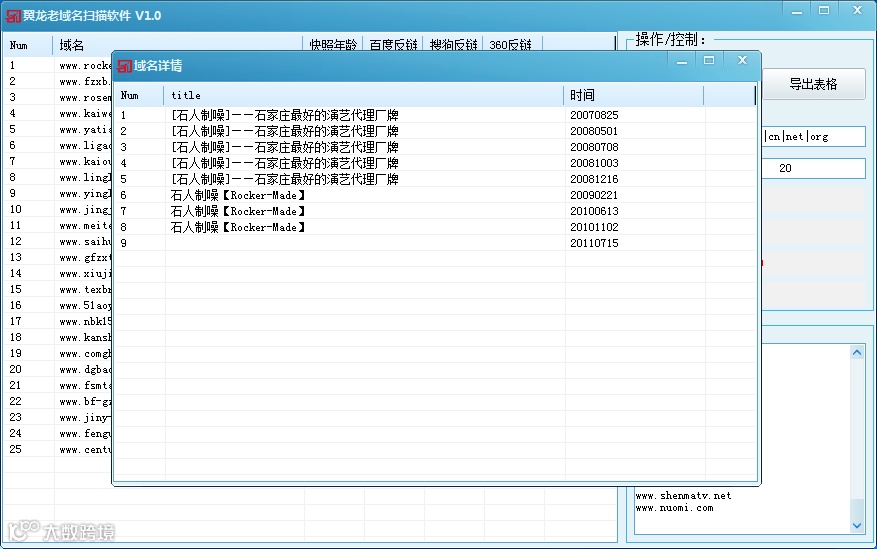Select main list row 23 www.jiny domain
This screenshot has width=877, height=549.
point(85,418)
